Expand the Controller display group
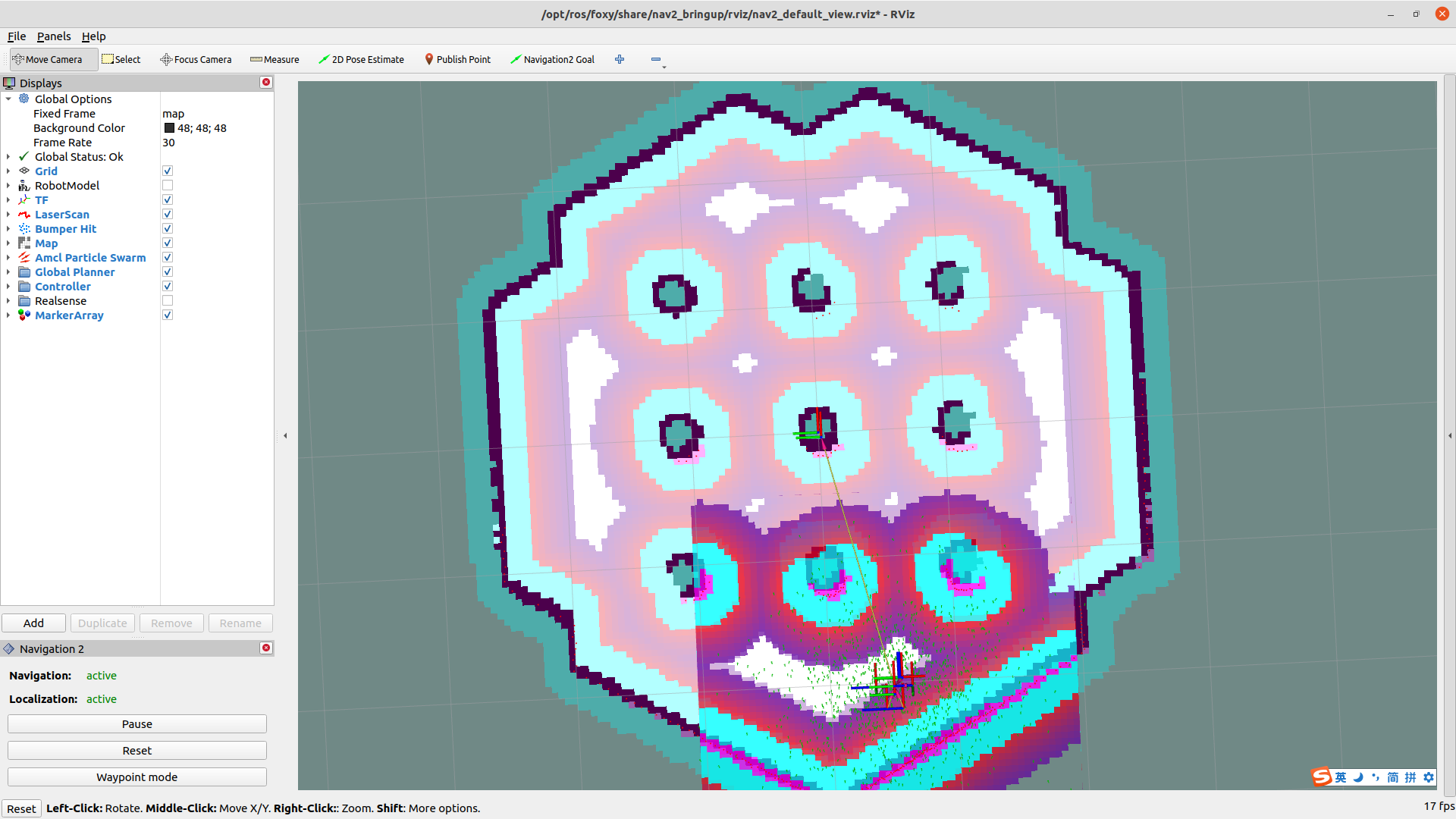Screen dimensions: 1456x819 click(9, 286)
